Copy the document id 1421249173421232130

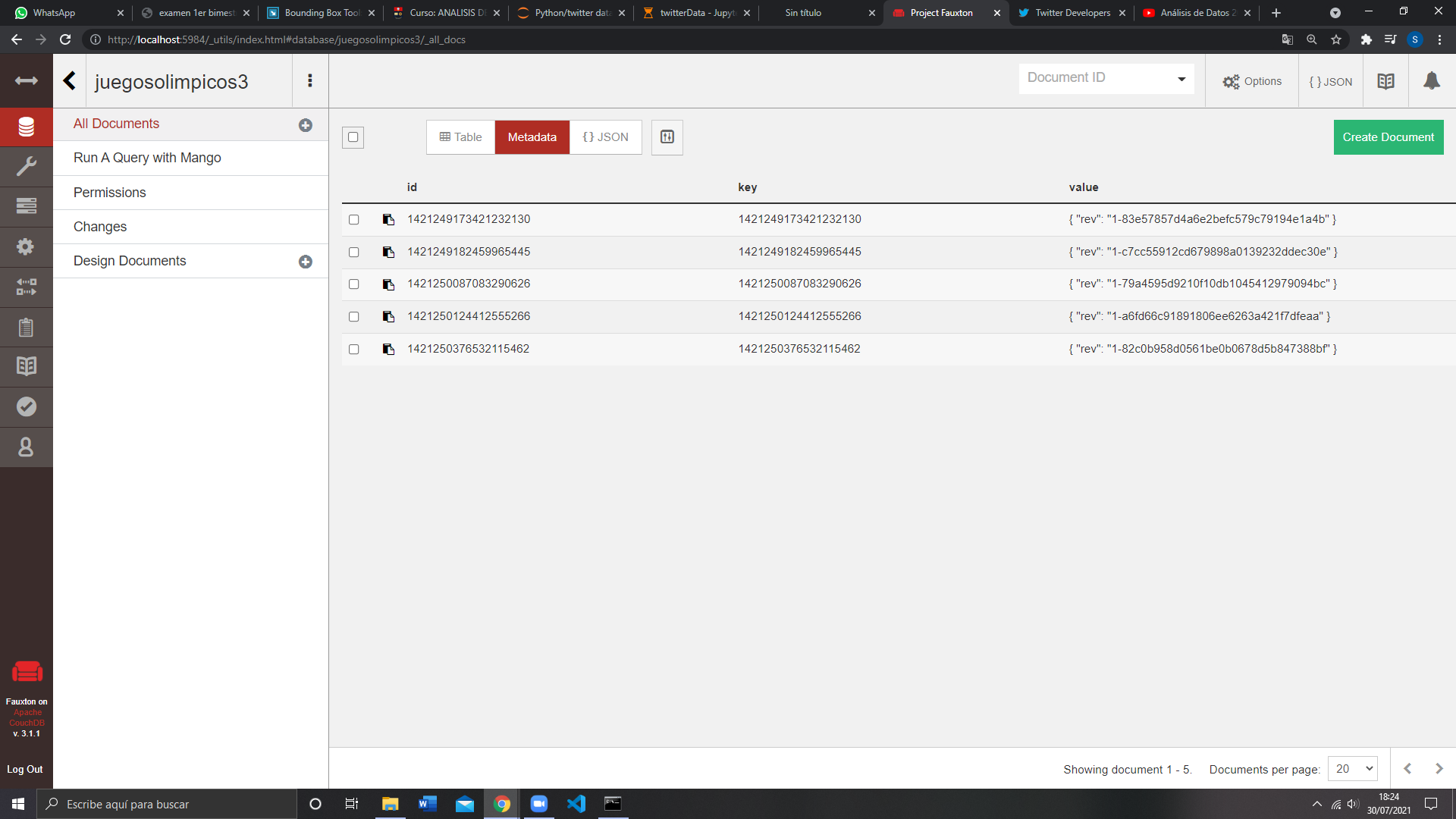click(x=389, y=219)
